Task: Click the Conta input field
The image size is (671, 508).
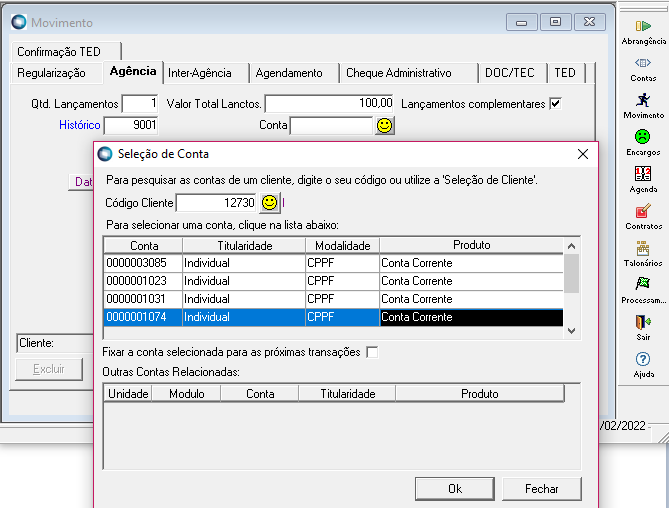Action: coord(332,125)
